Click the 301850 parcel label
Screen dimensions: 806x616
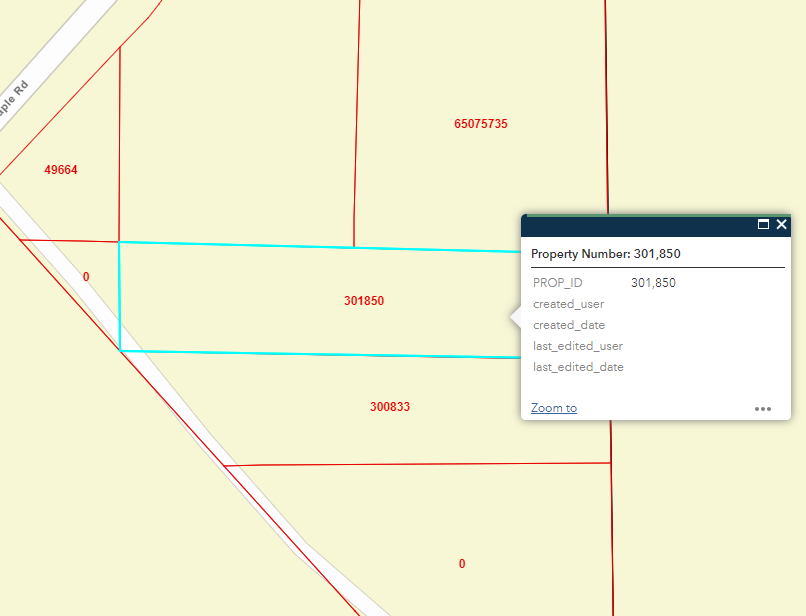(364, 301)
